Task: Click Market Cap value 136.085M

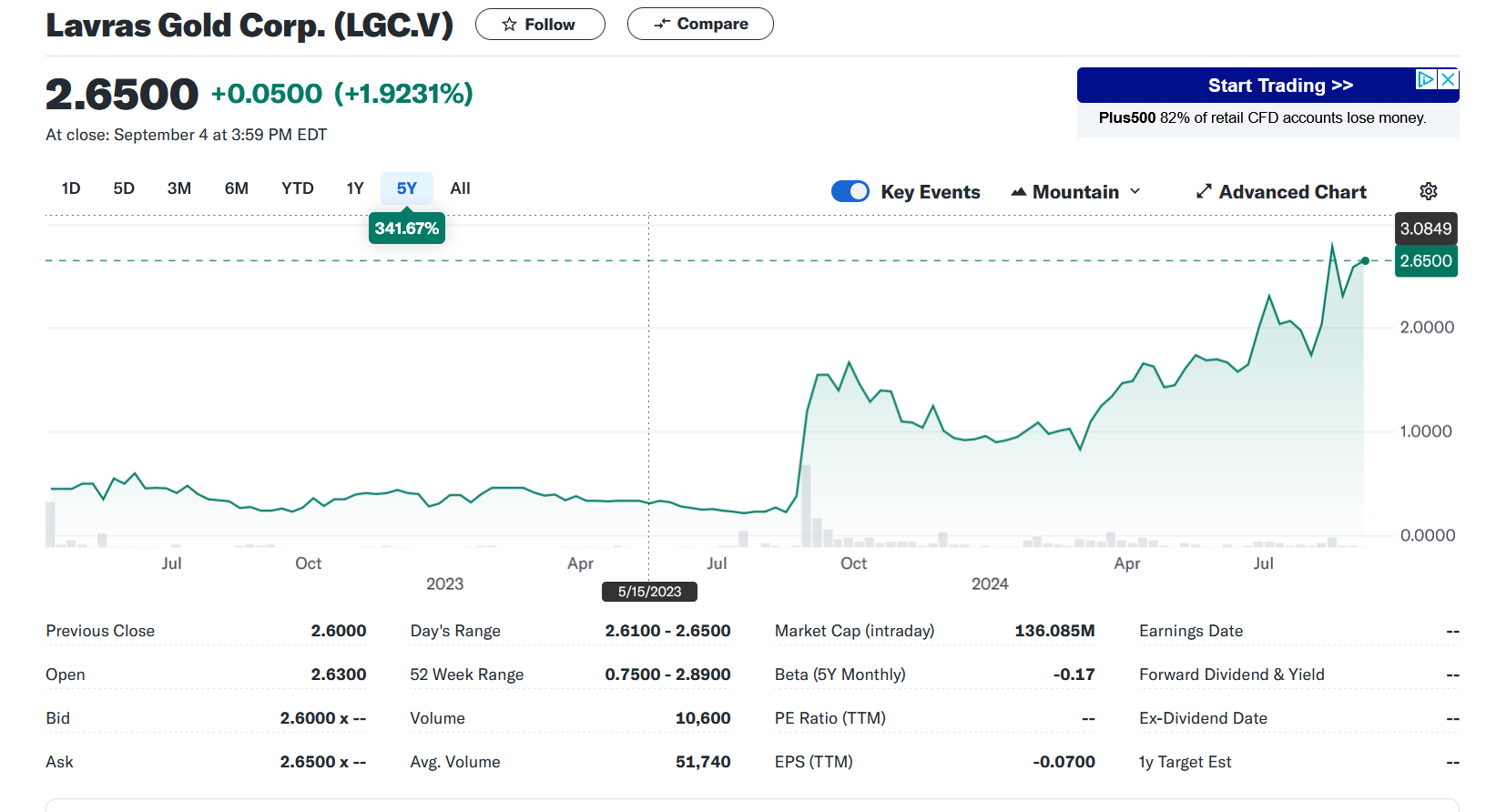Action: [x=1054, y=631]
